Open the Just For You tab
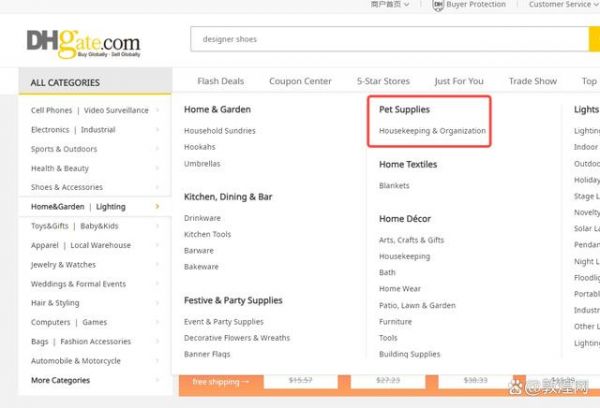The image size is (600, 408). [459, 81]
